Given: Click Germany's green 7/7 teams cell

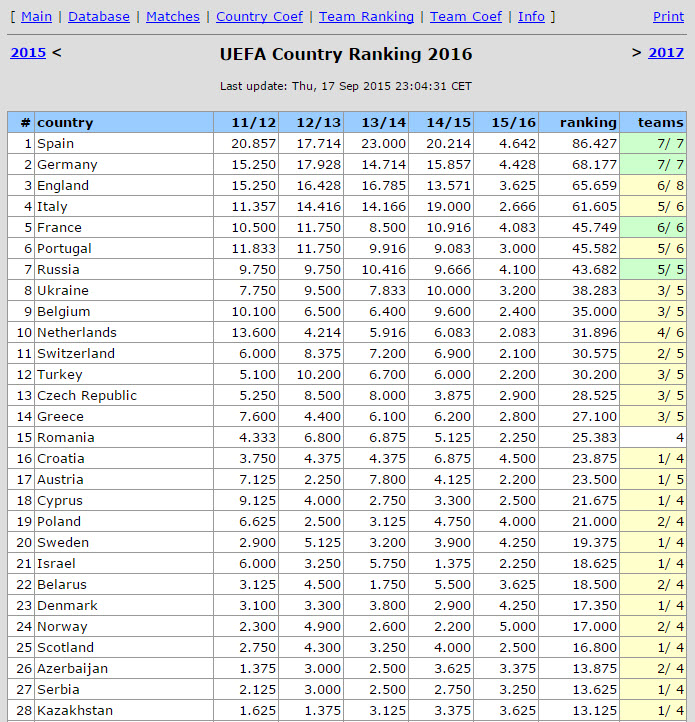Looking at the screenshot, I should pos(654,164).
